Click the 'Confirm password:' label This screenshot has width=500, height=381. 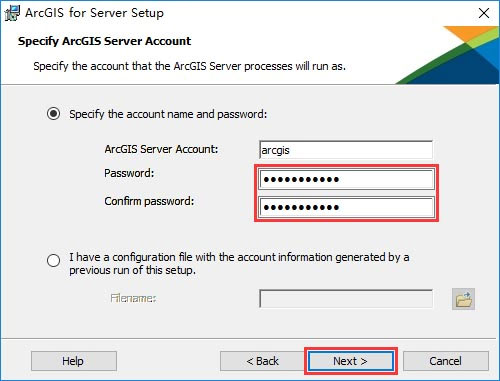click(149, 201)
